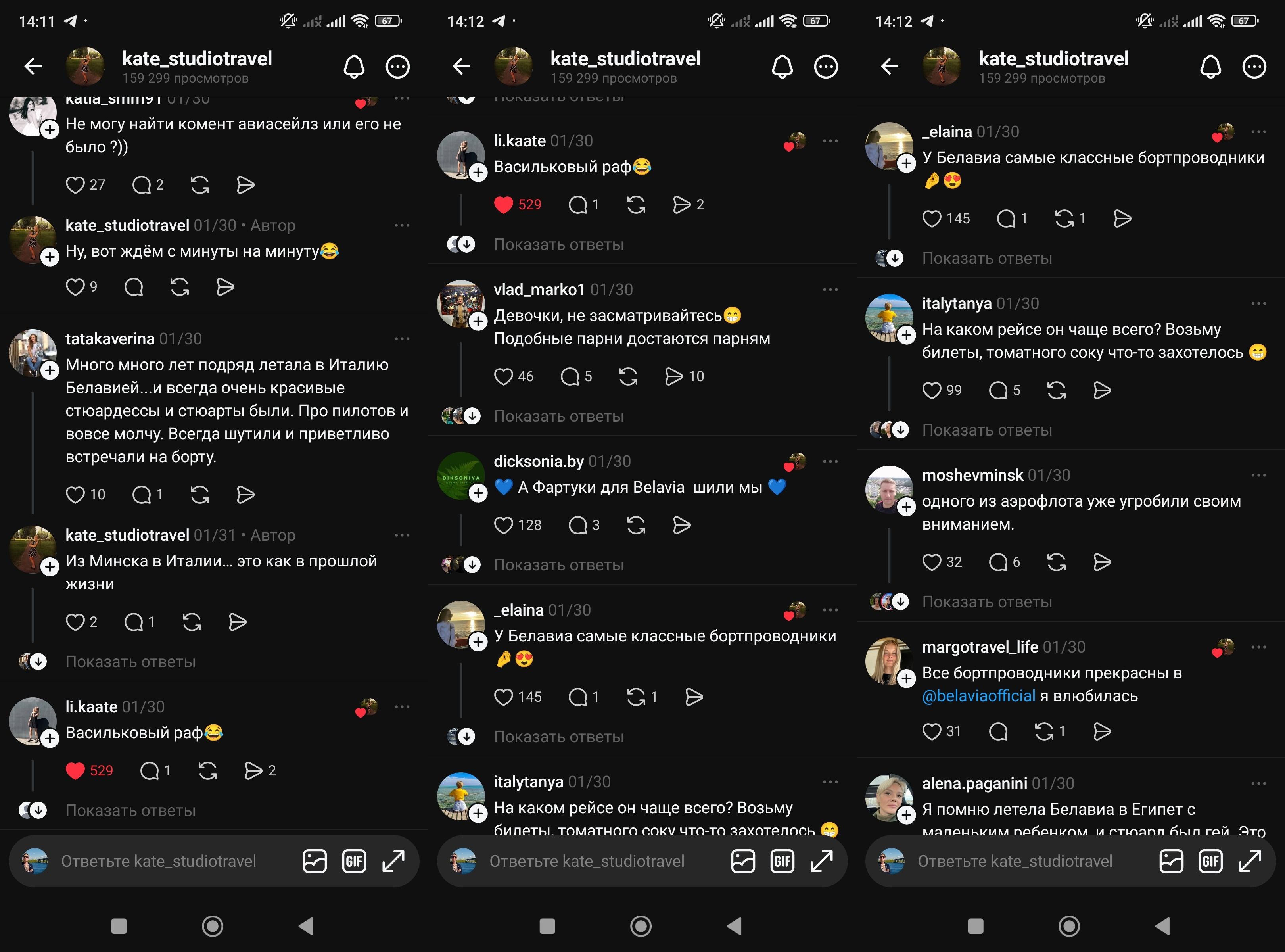Tap notification bell on the 14:11 screen

point(354,67)
